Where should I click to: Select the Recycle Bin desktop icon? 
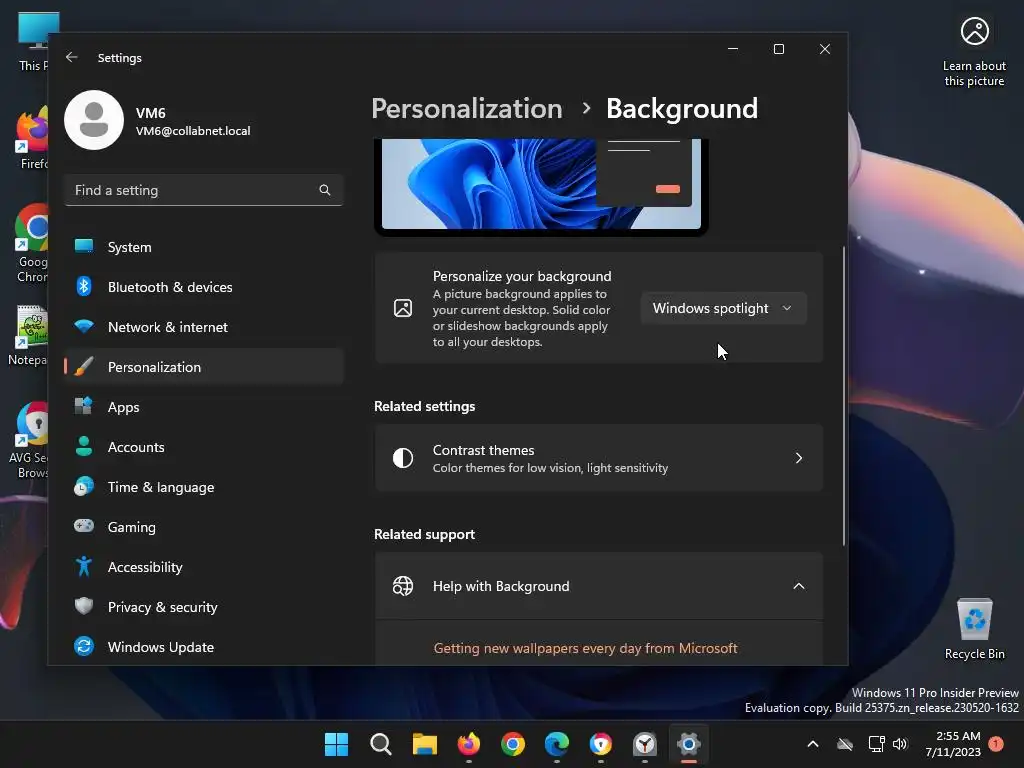[974, 629]
